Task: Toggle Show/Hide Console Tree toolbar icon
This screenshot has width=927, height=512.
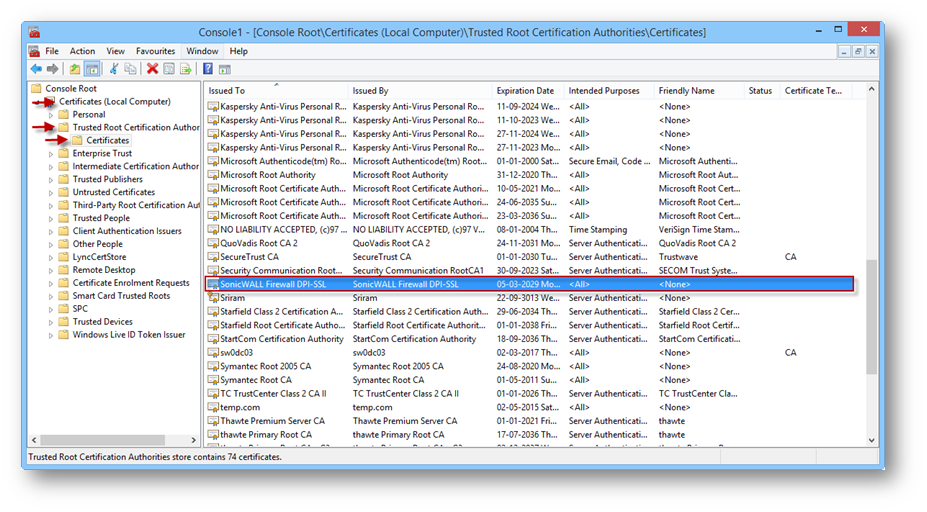Action: pos(92,69)
